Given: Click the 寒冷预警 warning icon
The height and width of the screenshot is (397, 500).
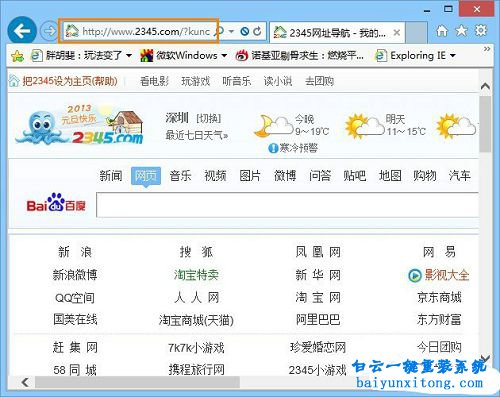Looking at the screenshot, I should point(273,148).
